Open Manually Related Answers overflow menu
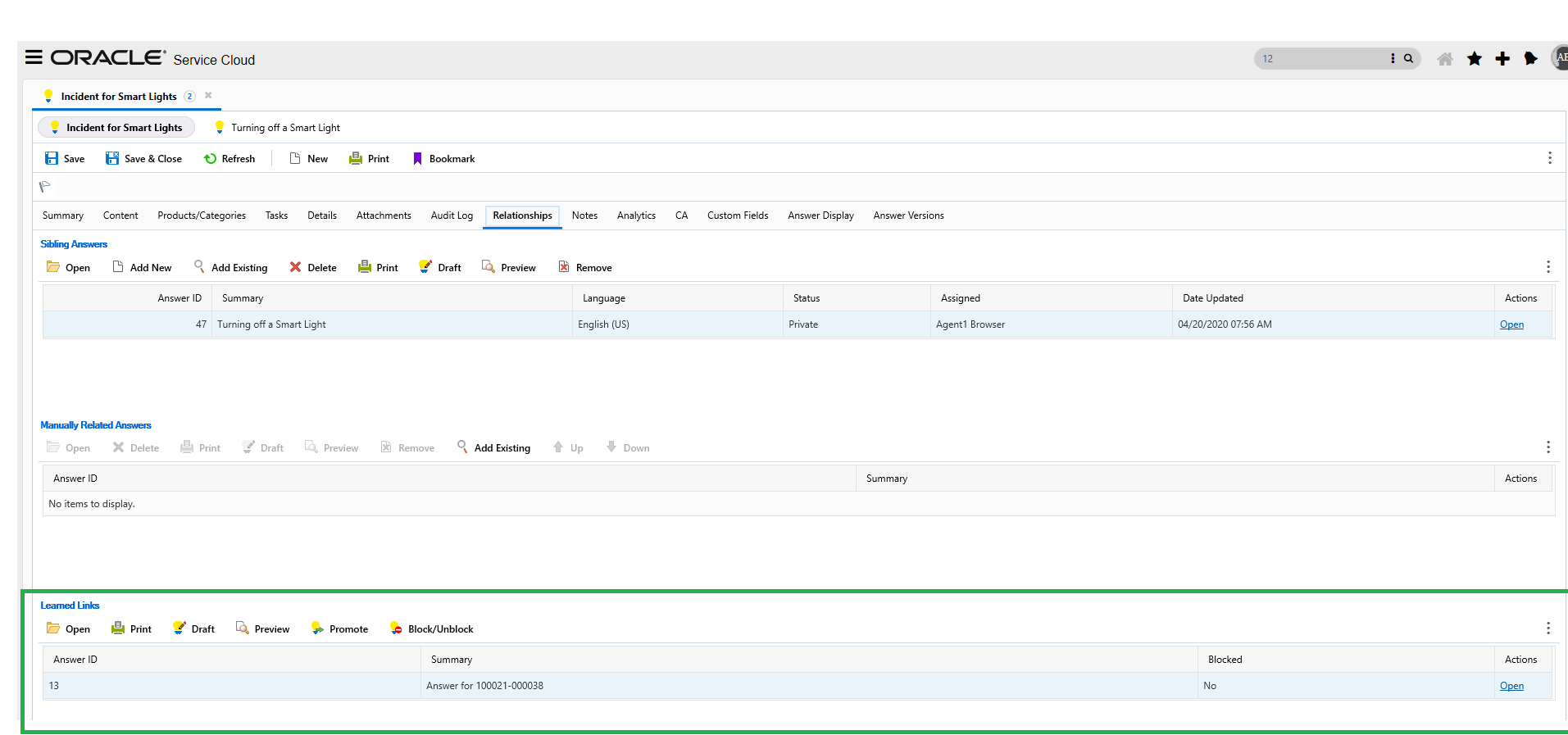The image size is (1568, 735). click(x=1548, y=447)
